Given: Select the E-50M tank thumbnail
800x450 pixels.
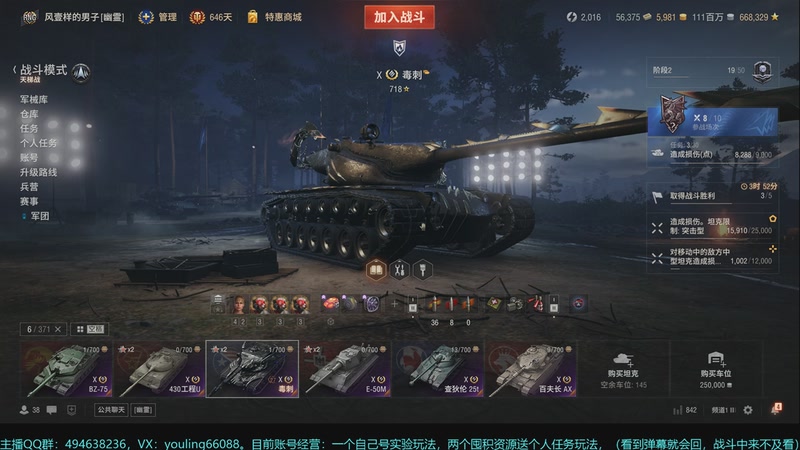Looking at the screenshot, I should 346,369.
